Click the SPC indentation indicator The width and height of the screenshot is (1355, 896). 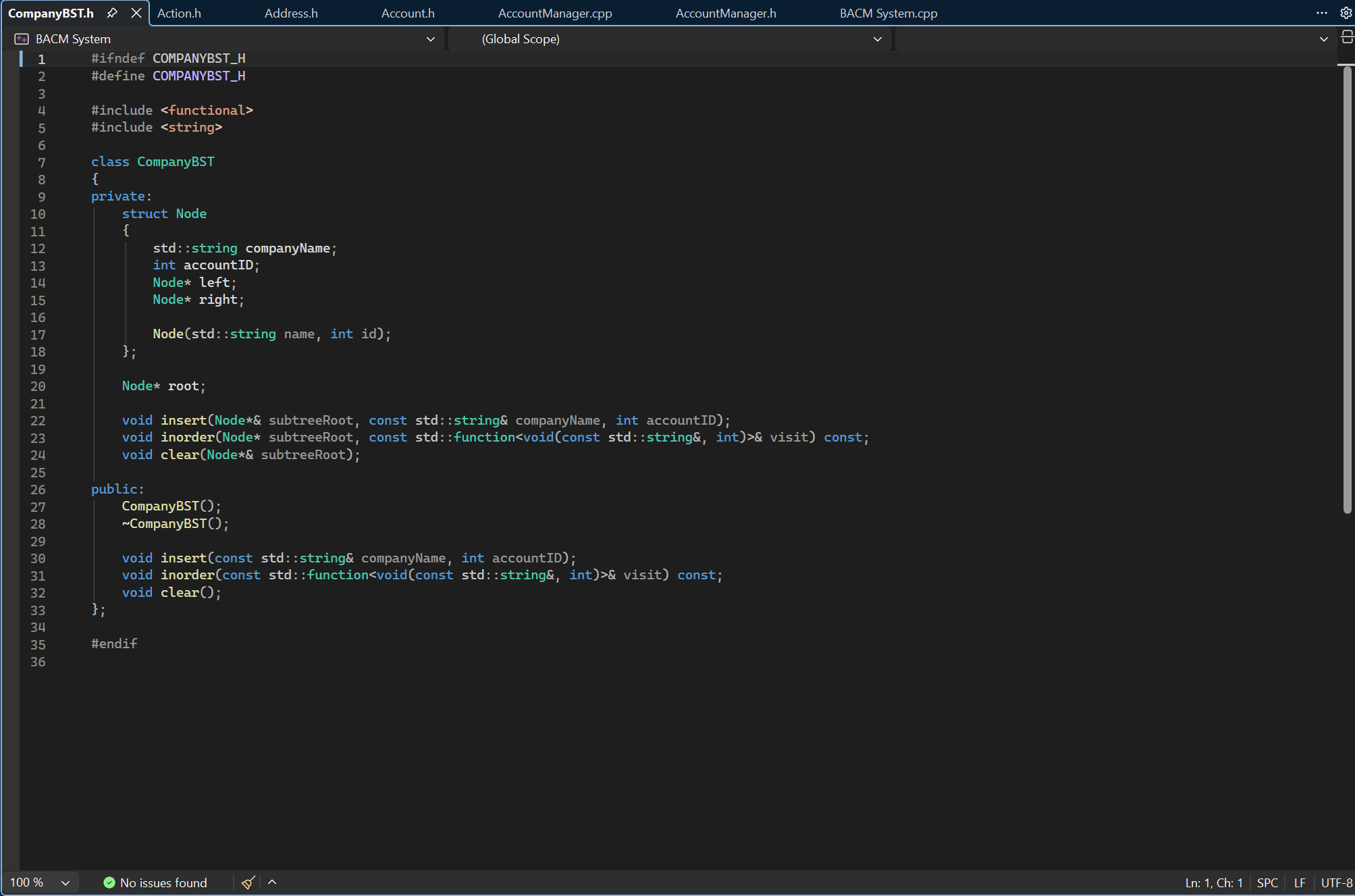click(1267, 882)
